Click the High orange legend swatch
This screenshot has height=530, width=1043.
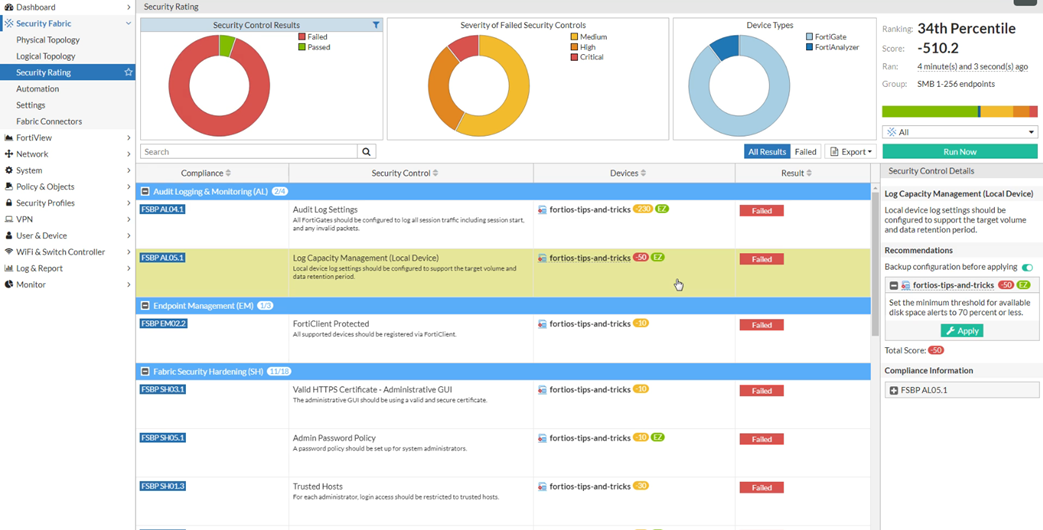pyautogui.click(x=574, y=47)
